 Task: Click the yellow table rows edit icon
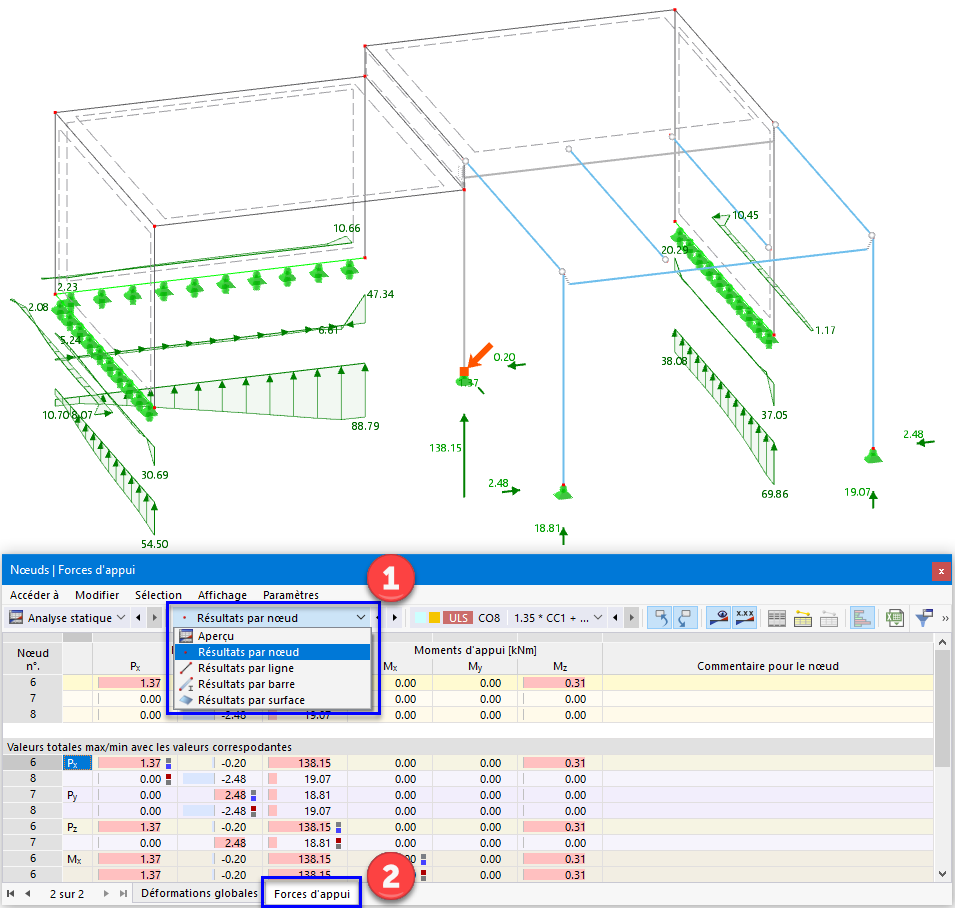(x=803, y=618)
